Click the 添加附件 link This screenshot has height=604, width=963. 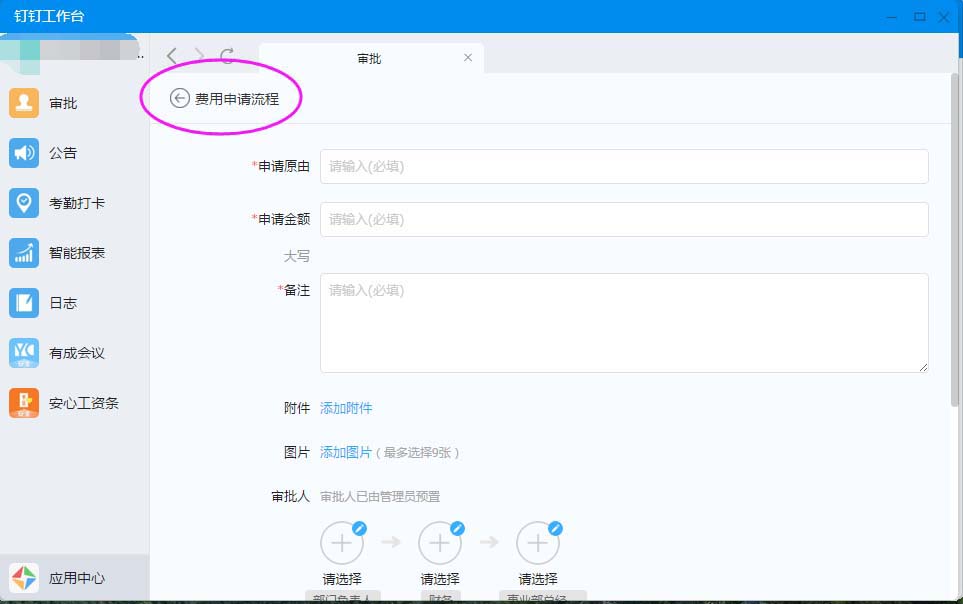pos(346,408)
